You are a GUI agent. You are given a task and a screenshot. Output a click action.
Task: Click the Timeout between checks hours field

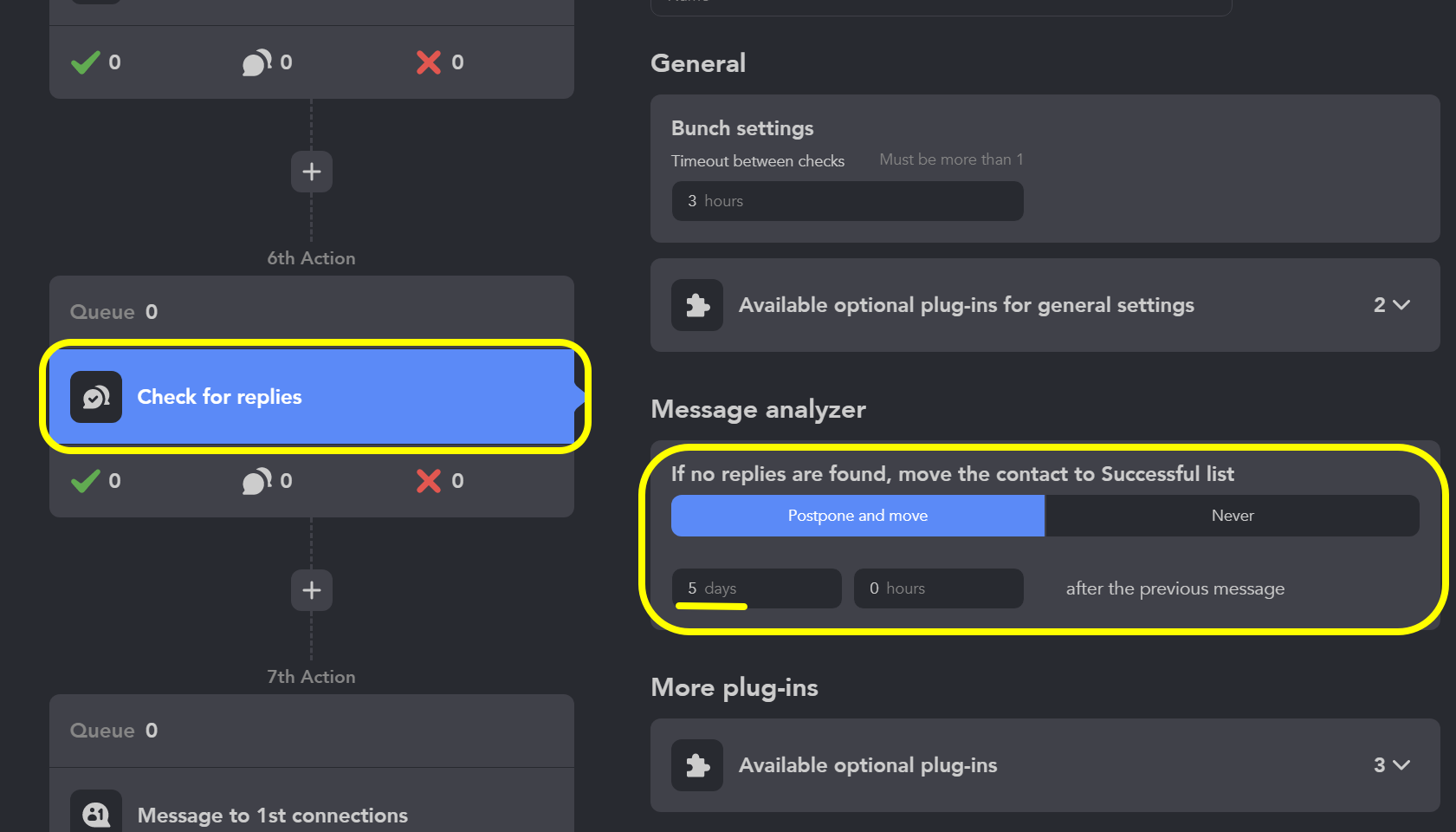pos(848,201)
